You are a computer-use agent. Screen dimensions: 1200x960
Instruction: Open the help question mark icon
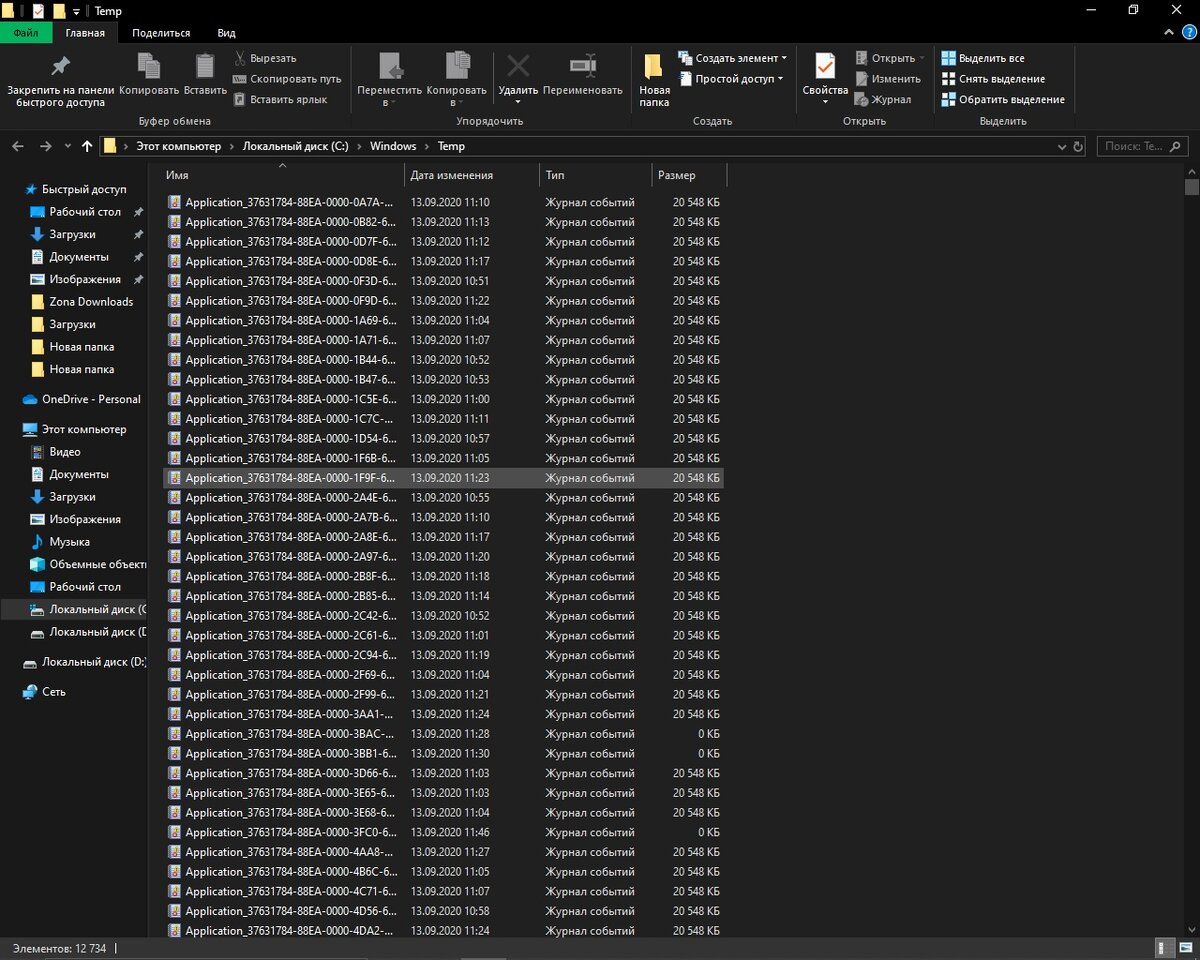tap(1187, 33)
